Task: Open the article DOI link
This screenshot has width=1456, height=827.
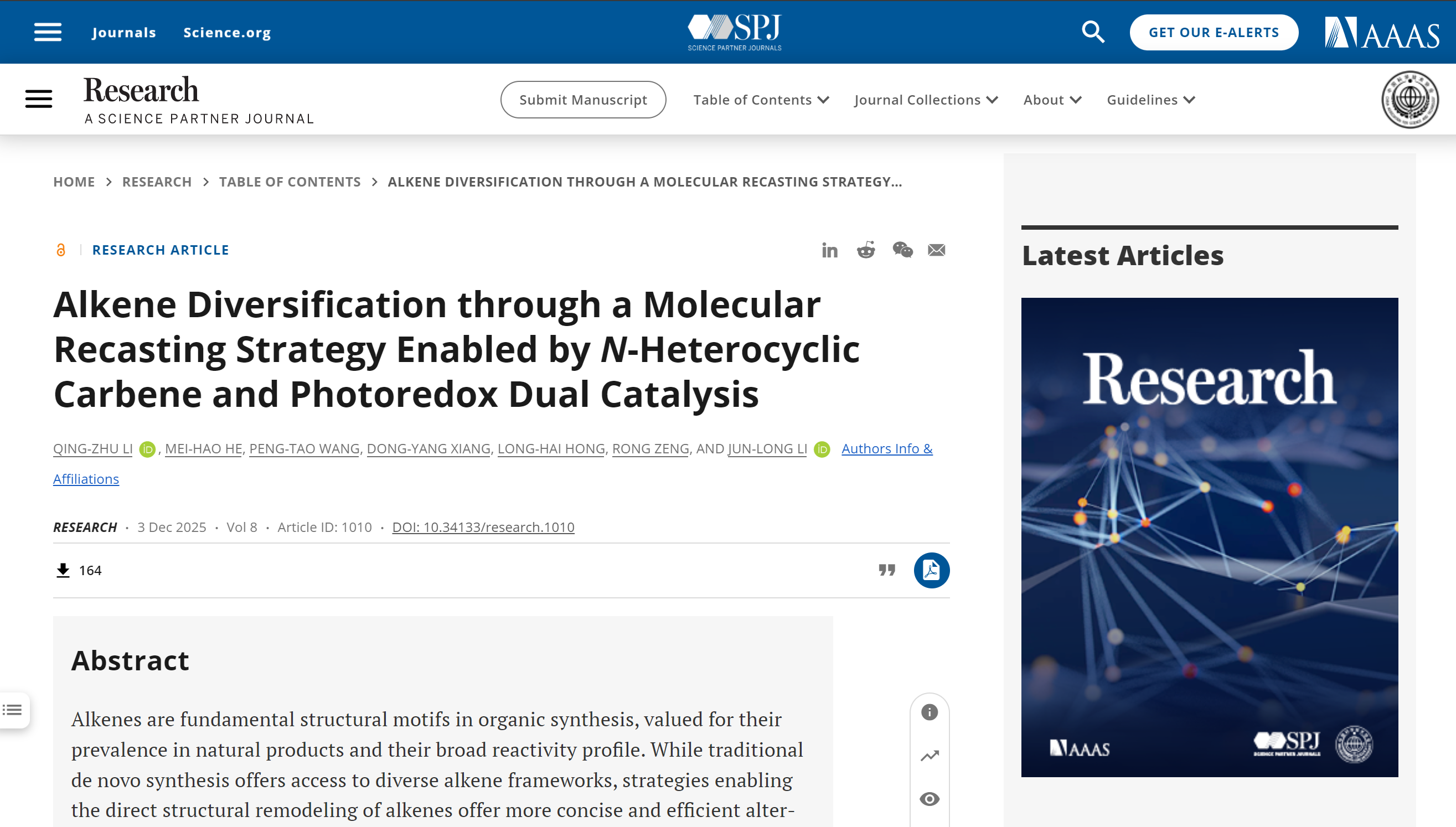Action: pyautogui.click(x=483, y=527)
